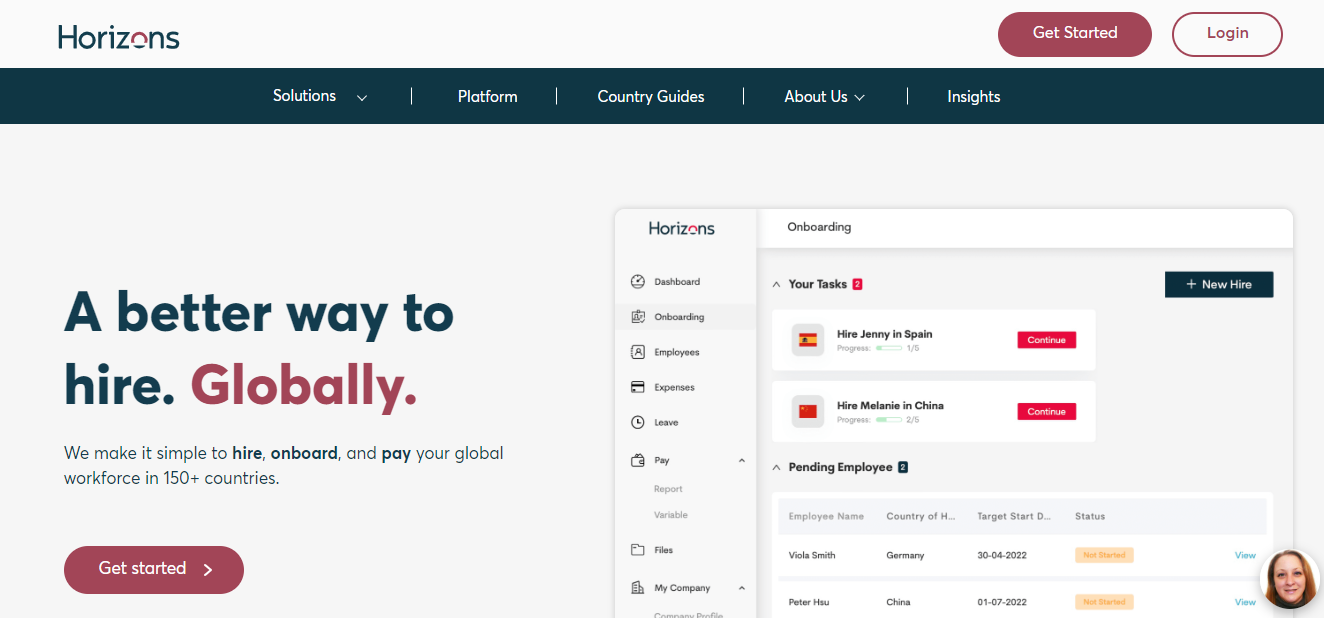
Task: Click the Germany country cell
Action: [905, 555]
